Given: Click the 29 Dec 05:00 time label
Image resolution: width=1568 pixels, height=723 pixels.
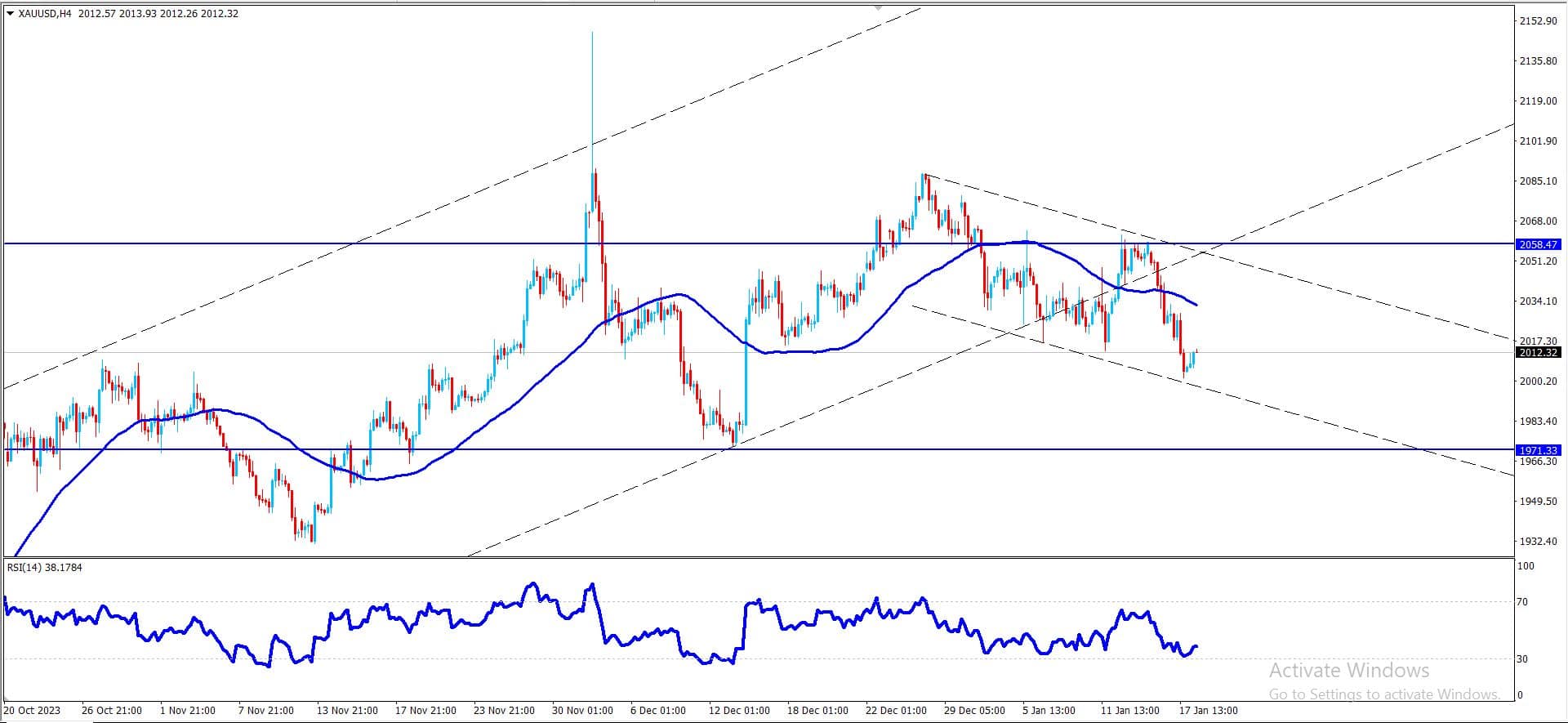Looking at the screenshot, I should [x=974, y=711].
